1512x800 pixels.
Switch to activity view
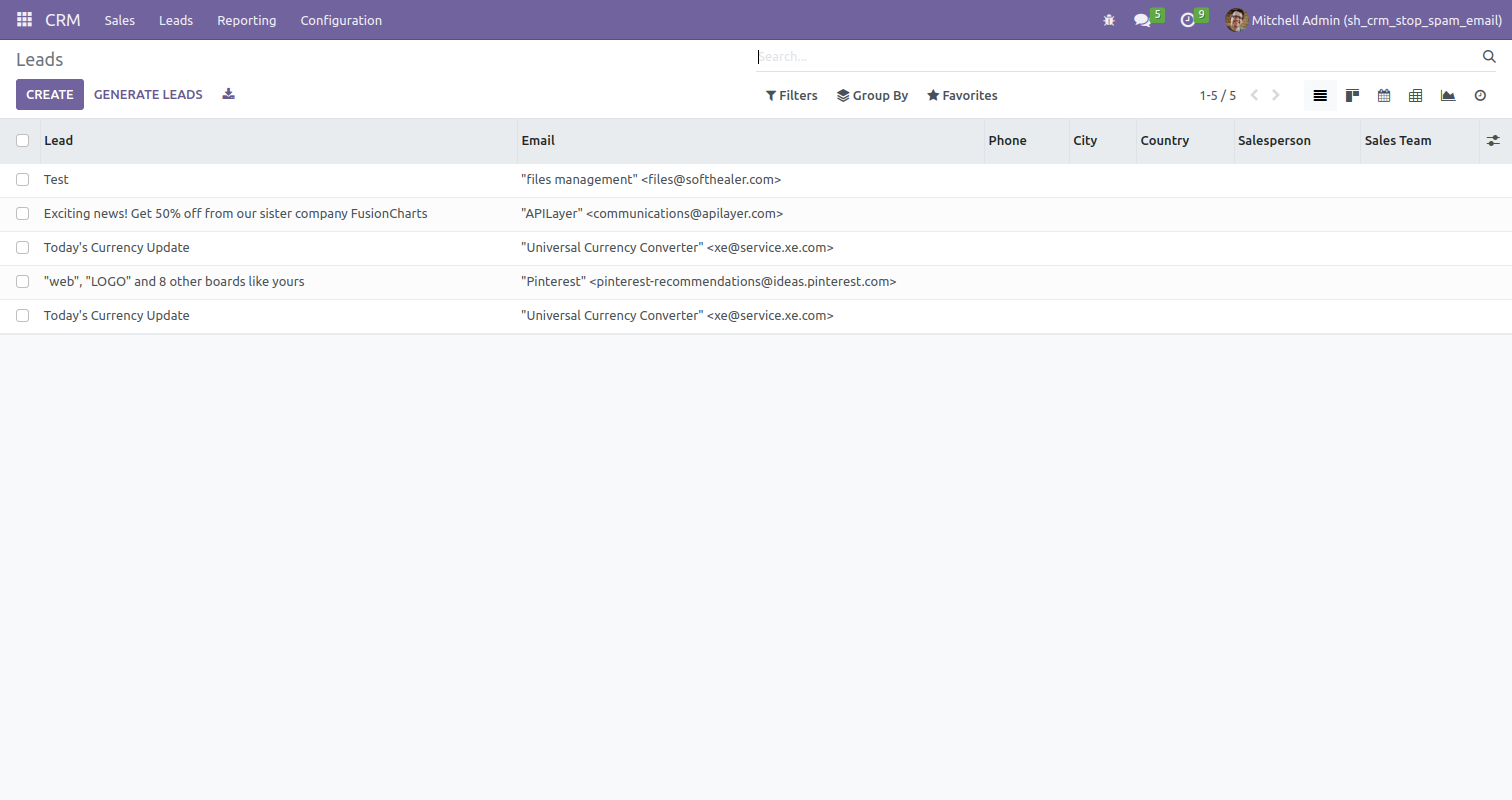[x=1480, y=96]
